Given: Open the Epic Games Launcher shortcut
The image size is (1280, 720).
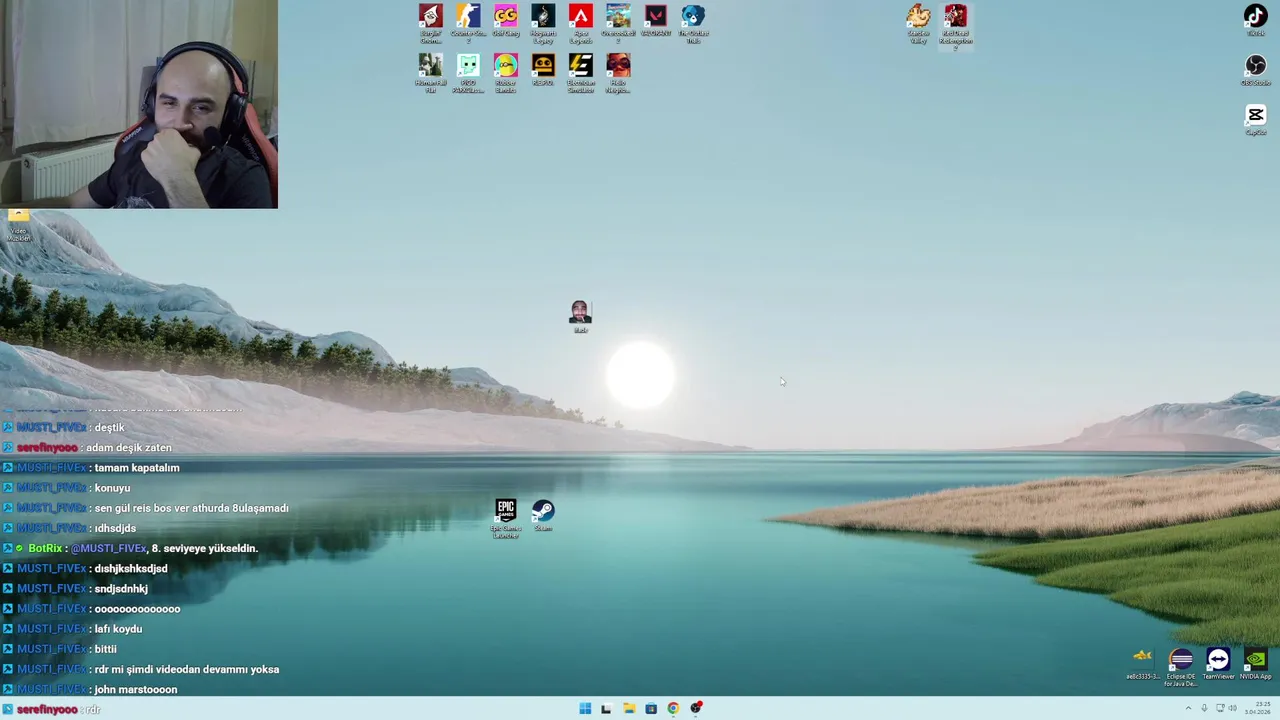Looking at the screenshot, I should point(506,520).
